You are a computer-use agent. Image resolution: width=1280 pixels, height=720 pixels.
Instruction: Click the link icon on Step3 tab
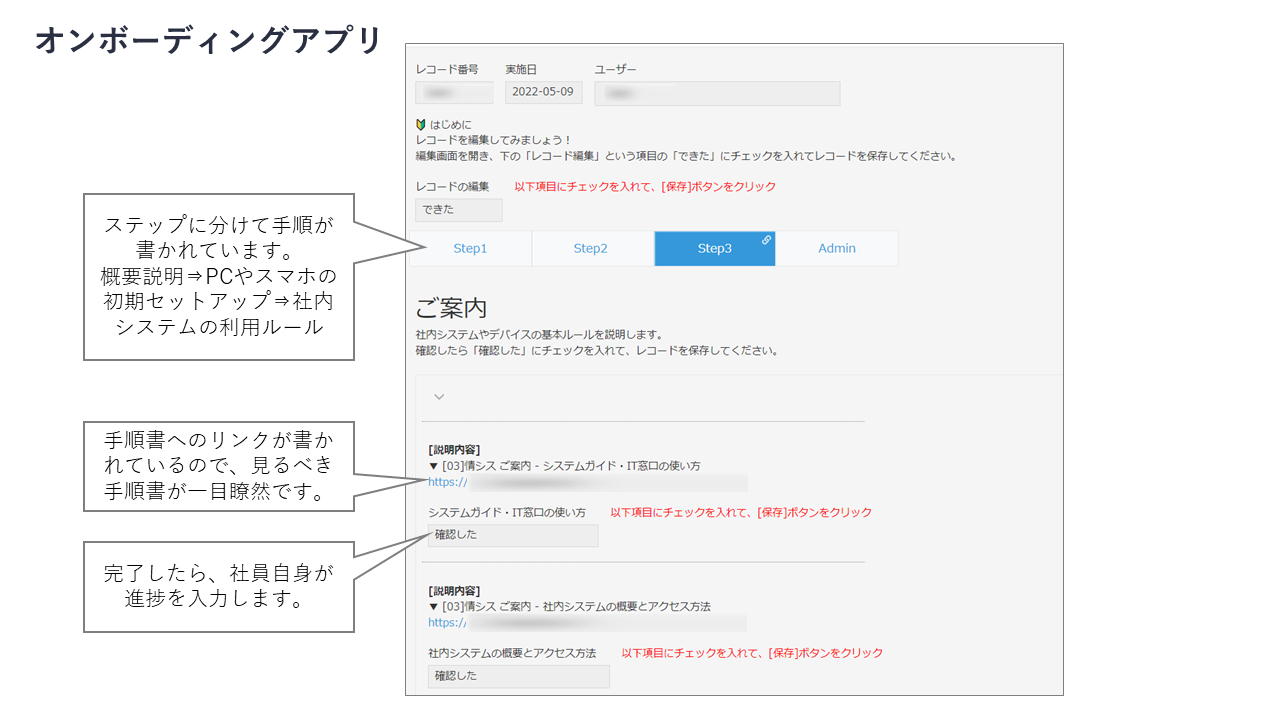click(766, 240)
